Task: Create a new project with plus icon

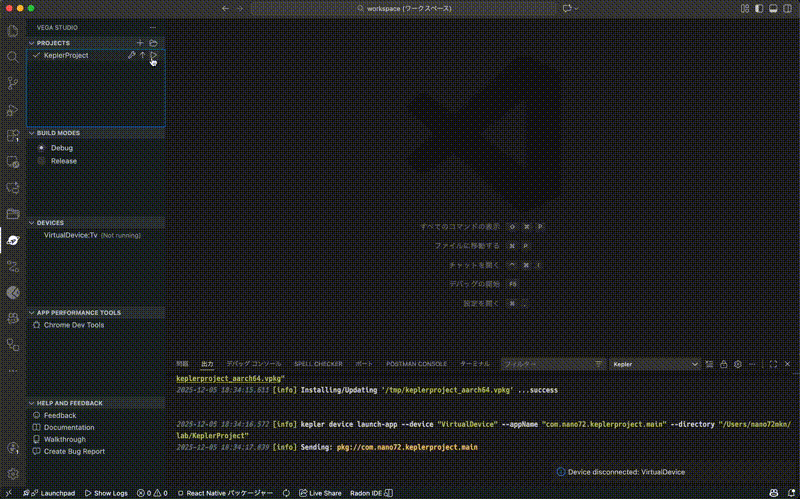Action: [140, 43]
